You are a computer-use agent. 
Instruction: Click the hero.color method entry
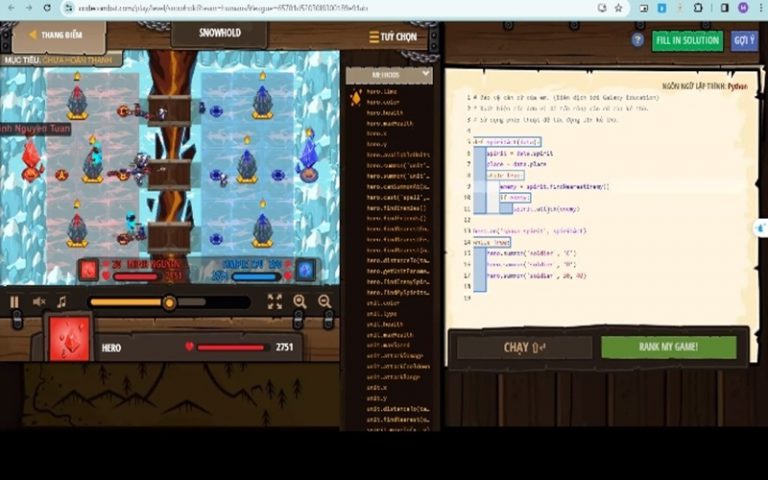tap(383, 102)
